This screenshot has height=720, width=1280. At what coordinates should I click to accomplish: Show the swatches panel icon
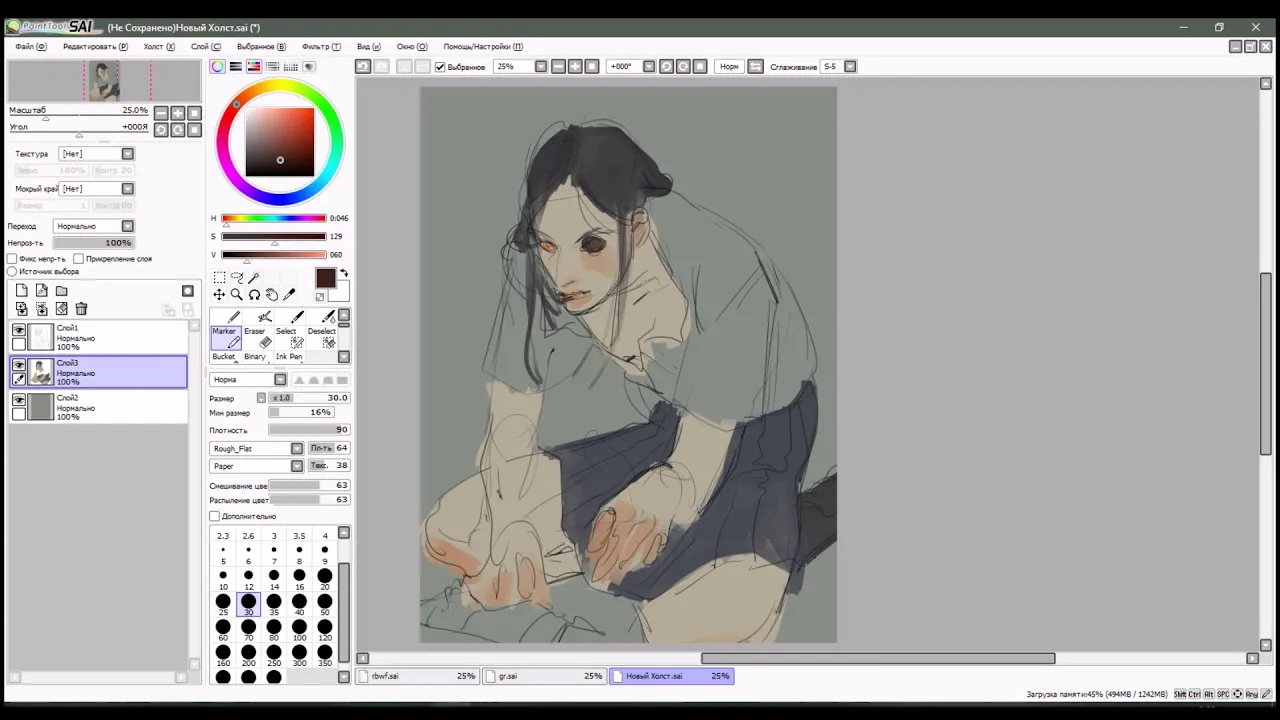click(x=291, y=67)
